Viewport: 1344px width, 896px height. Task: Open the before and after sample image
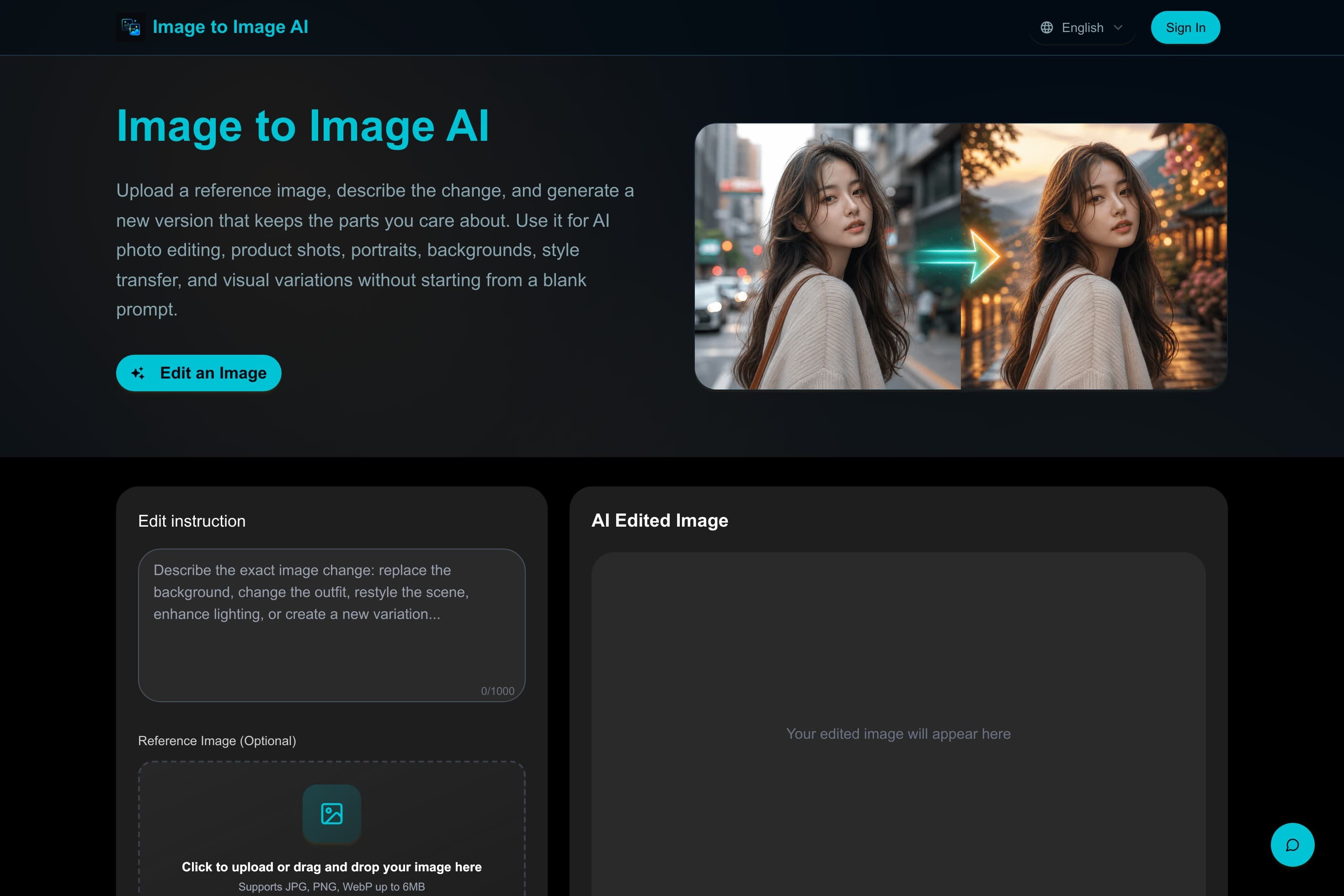(x=960, y=256)
